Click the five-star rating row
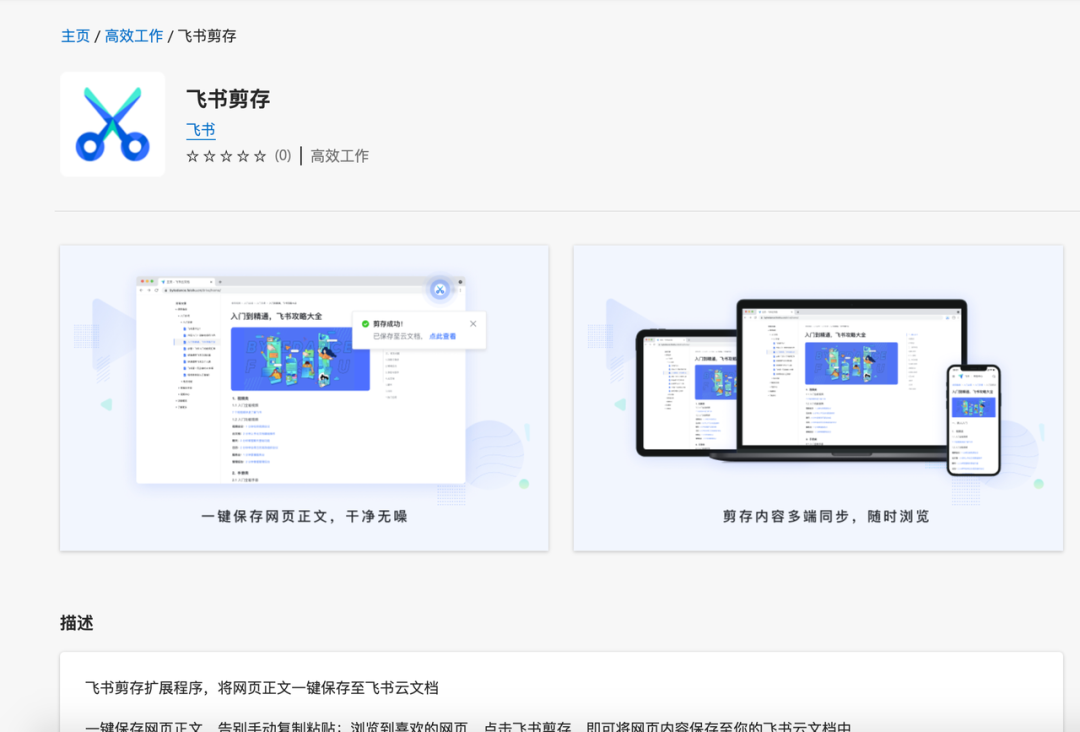 (x=226, y=156)
